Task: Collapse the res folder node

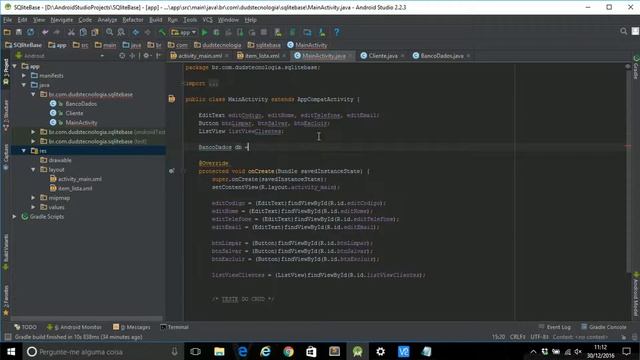Action: pyautogui.click(x=24, y=151)
